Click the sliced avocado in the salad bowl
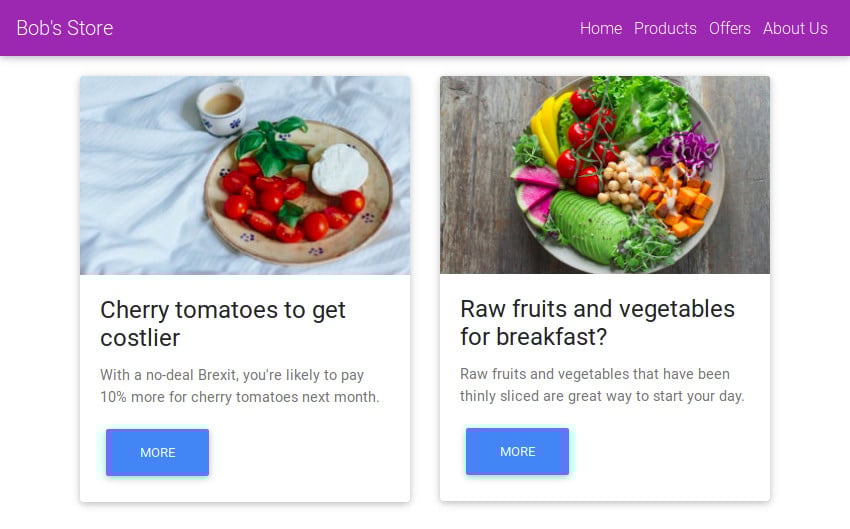The image size is (850, 529). (x=590, y=225)
